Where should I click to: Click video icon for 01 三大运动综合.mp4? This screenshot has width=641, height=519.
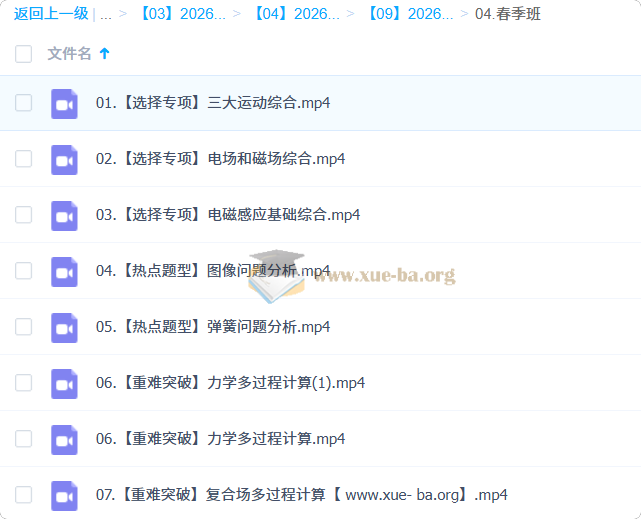tap(64, 103)
